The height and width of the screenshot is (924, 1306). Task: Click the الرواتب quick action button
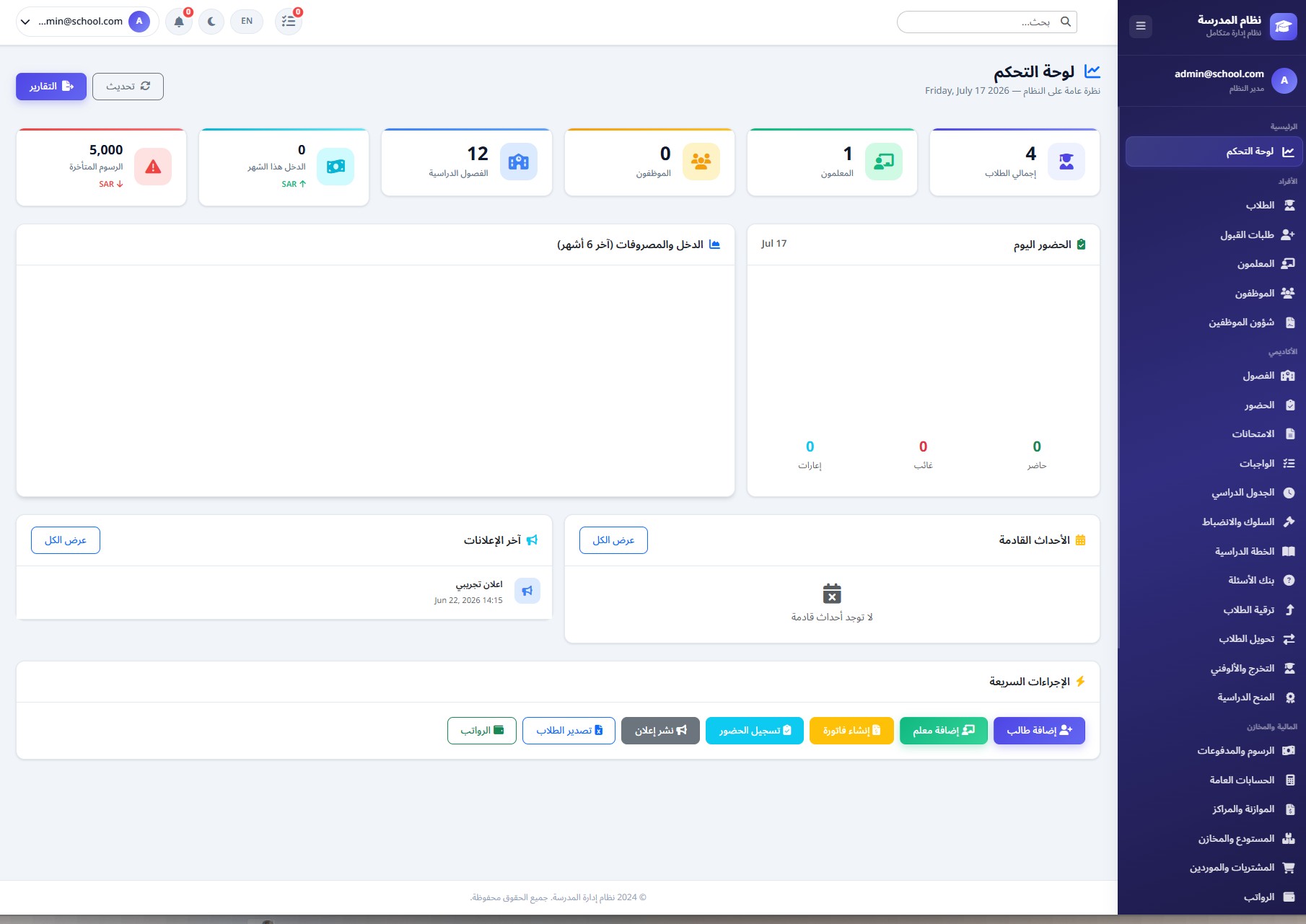click(482, 731)
